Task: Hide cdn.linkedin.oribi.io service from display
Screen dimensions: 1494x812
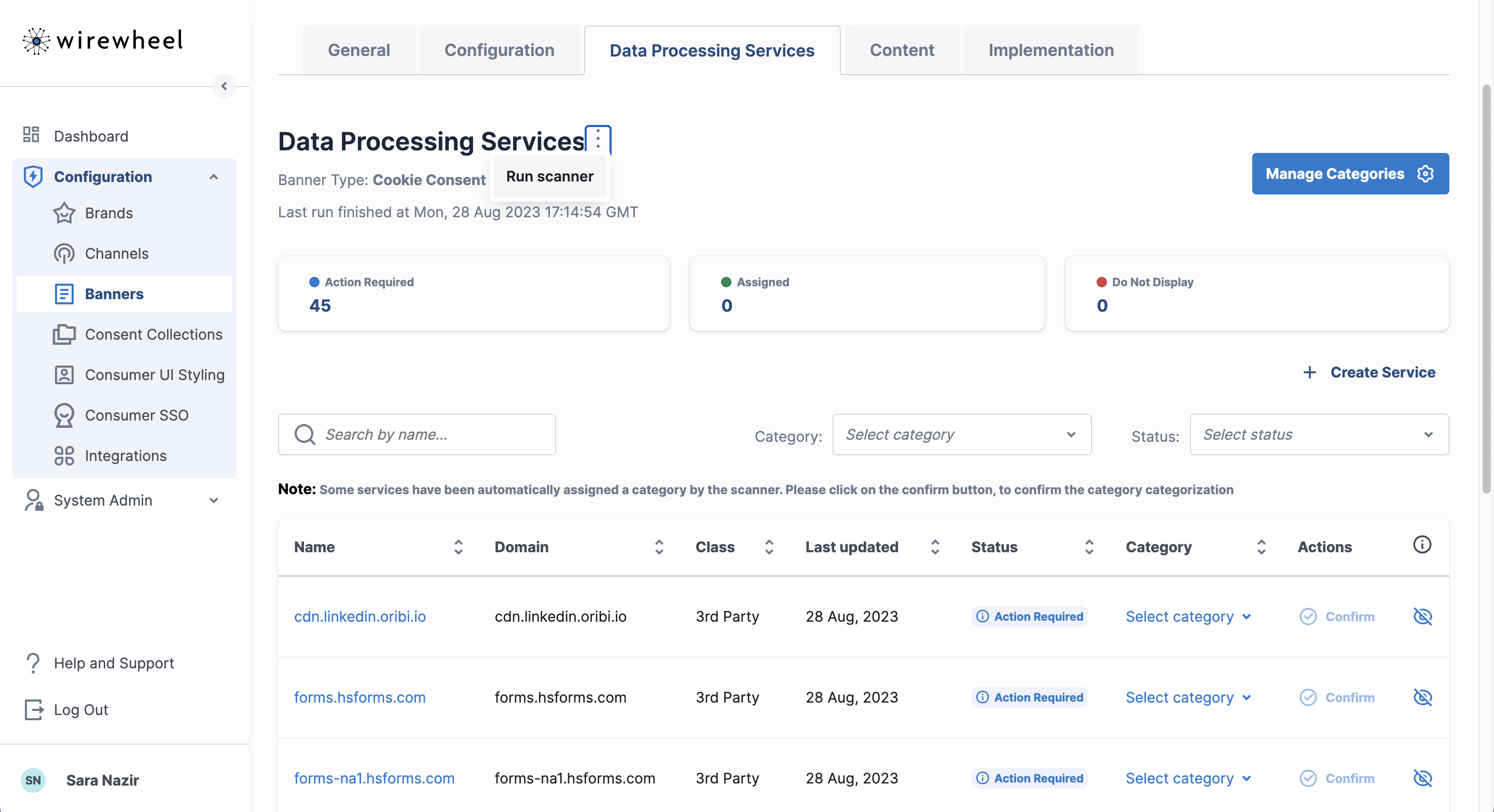Action: 1422,616
